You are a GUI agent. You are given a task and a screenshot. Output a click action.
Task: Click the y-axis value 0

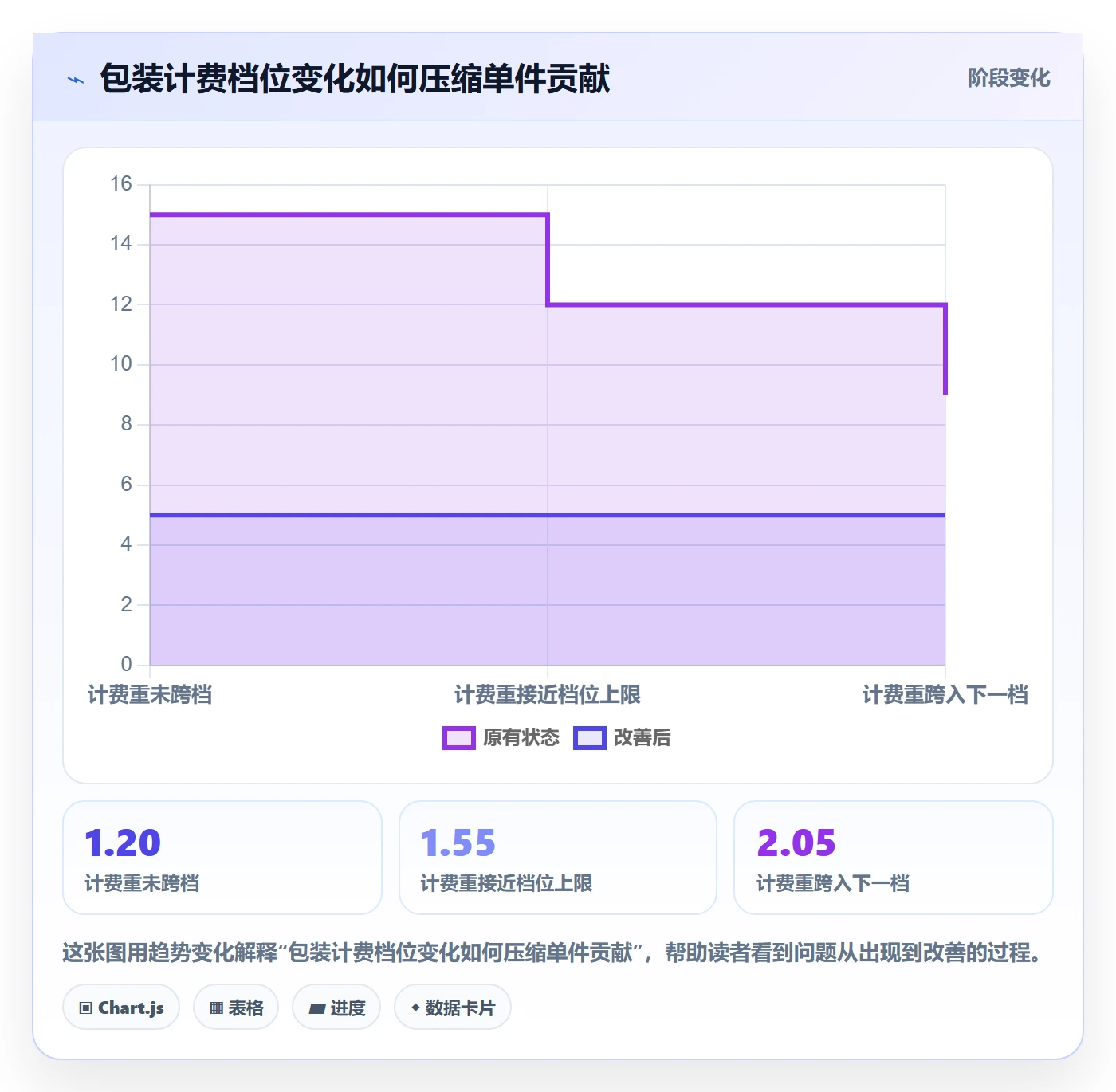pos(126,664)
